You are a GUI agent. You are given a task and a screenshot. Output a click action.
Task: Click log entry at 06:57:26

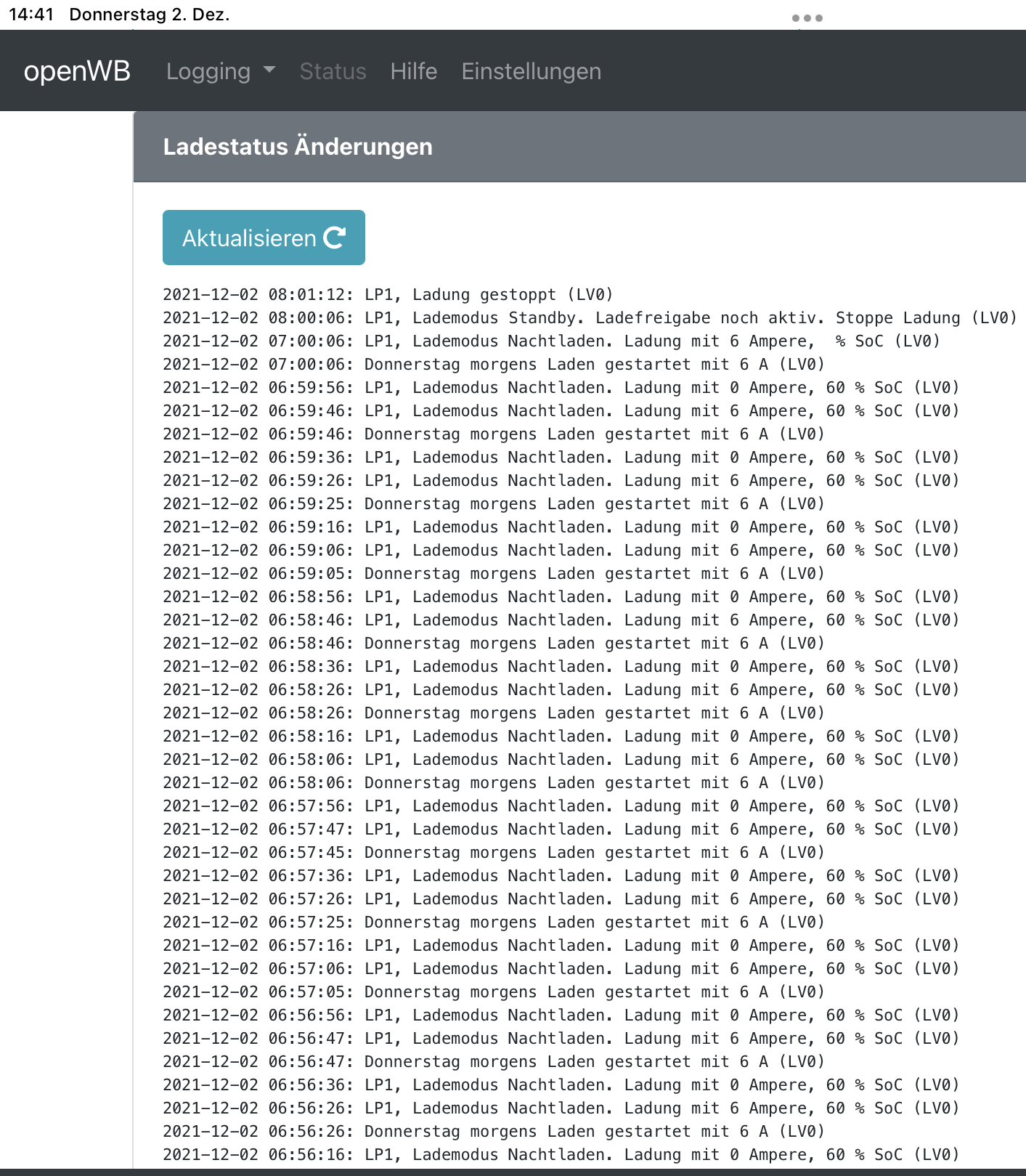point(561,899)
